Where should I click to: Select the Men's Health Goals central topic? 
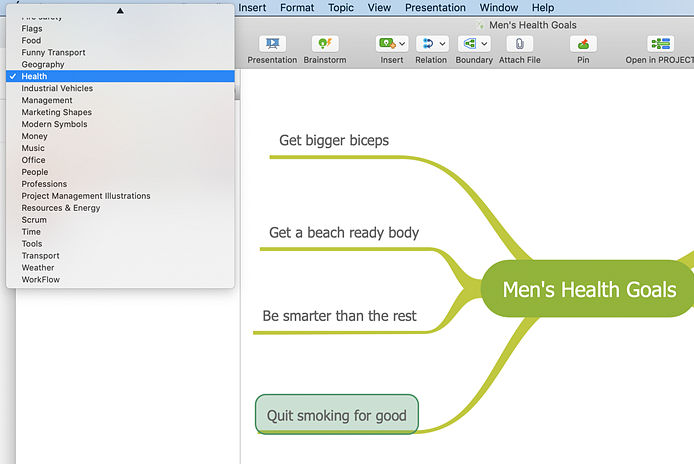pos(589,289)
